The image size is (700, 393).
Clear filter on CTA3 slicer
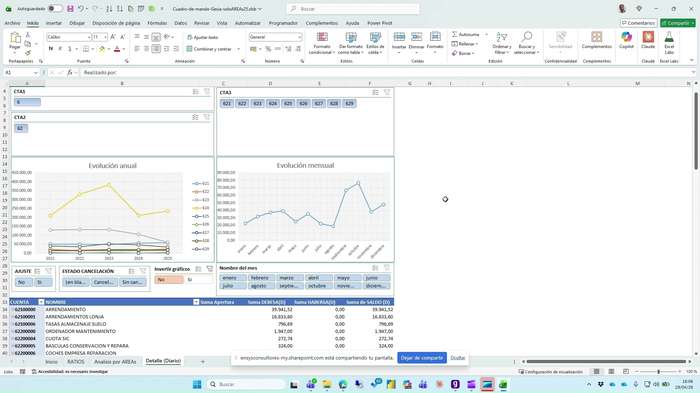coord(387,92)
